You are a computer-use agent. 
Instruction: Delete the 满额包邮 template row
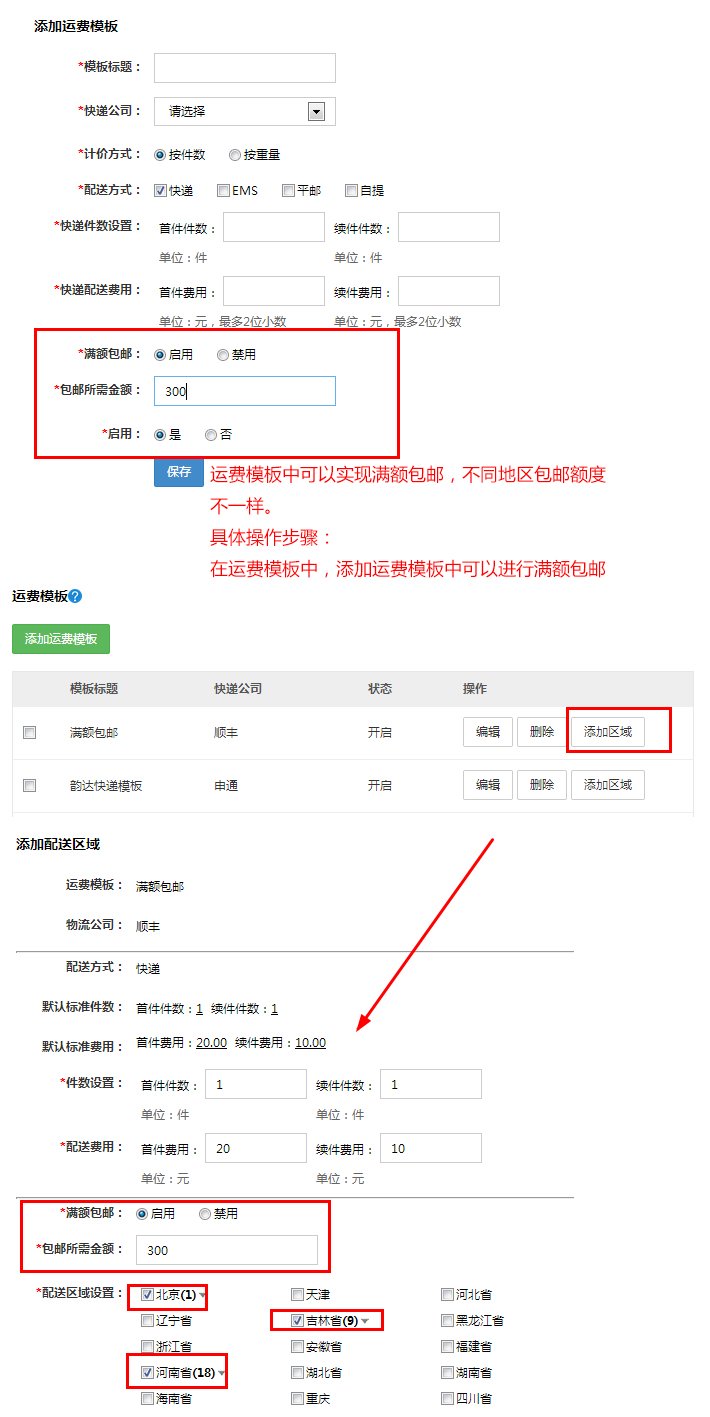[542, 732]
